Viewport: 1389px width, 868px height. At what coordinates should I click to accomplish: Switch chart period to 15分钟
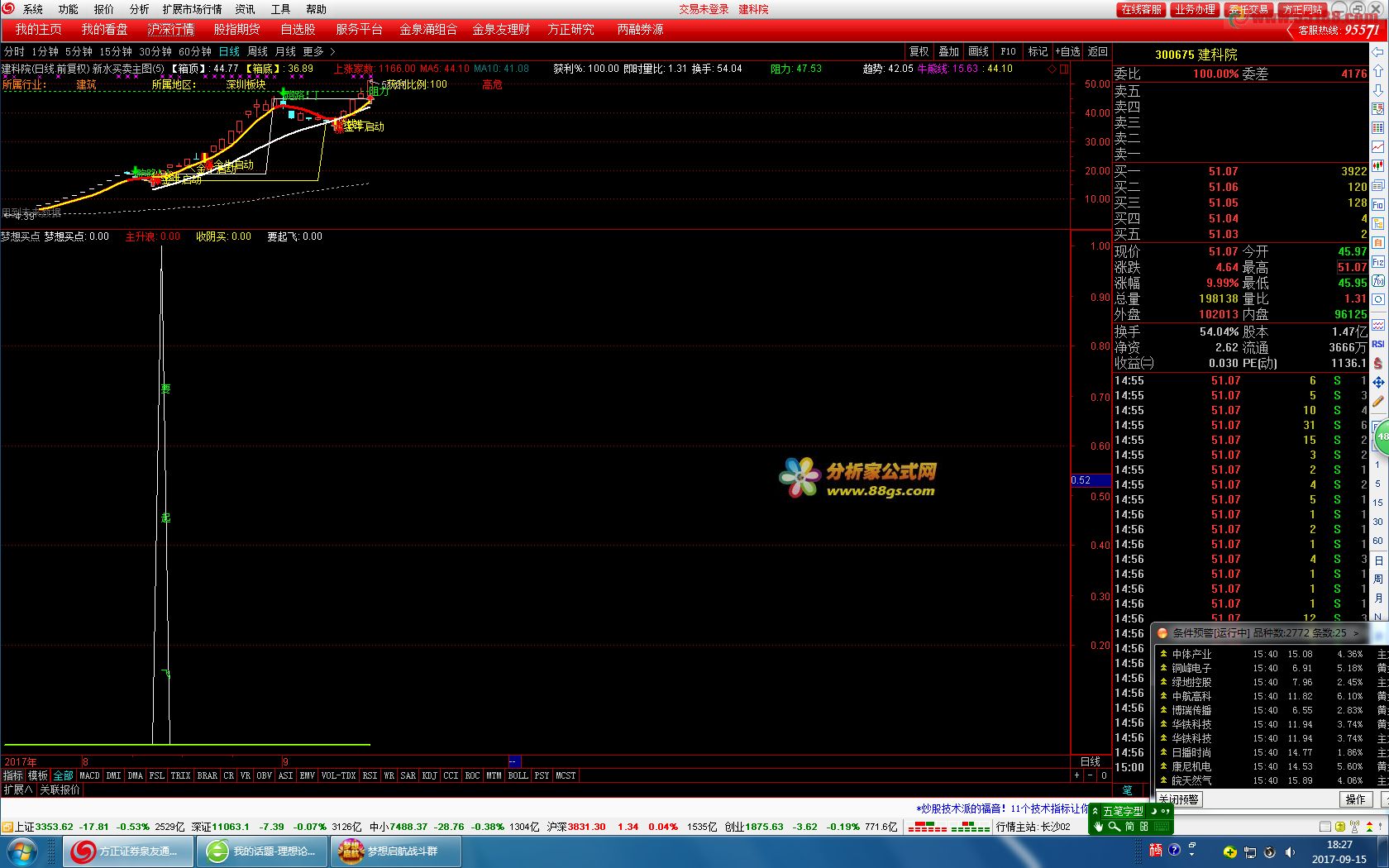(116, 51)
